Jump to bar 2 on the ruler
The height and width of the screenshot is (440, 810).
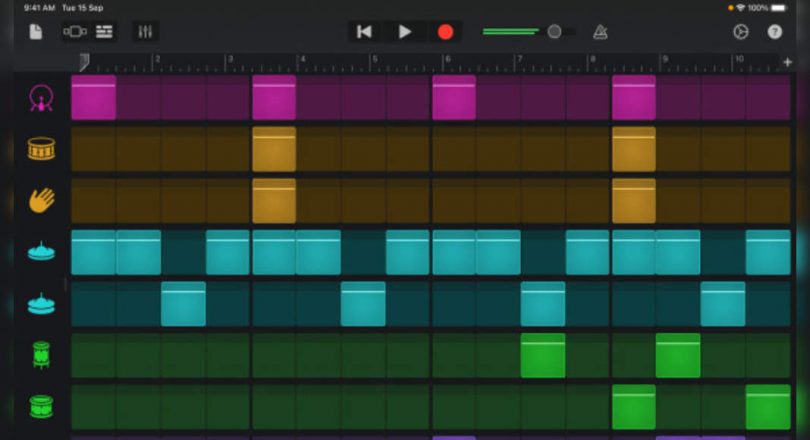click(157, 59)
